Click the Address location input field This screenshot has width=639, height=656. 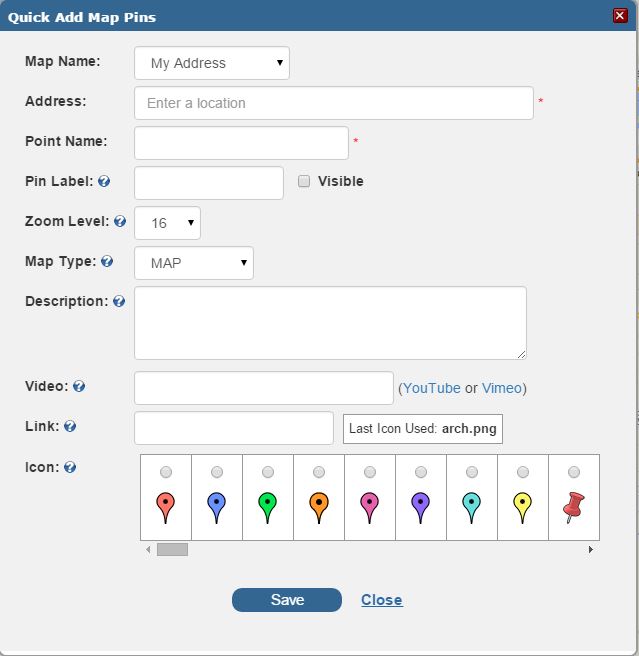(x=334, y=103)
